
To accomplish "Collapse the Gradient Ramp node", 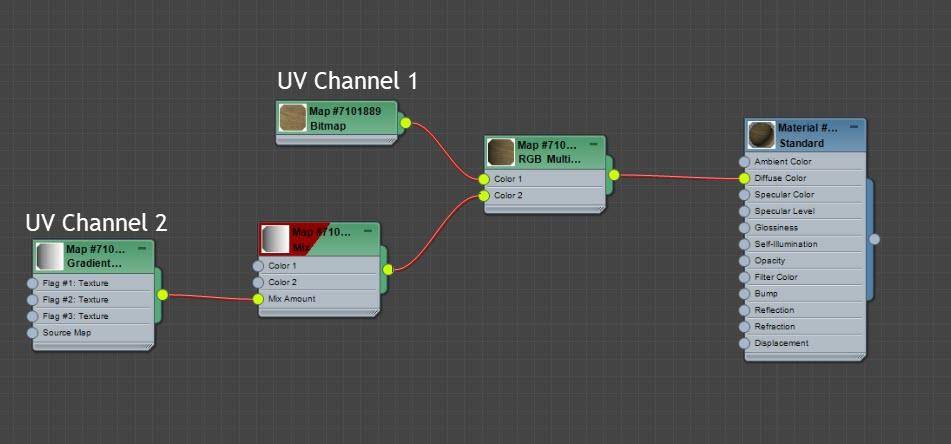I will click(141, 247).
